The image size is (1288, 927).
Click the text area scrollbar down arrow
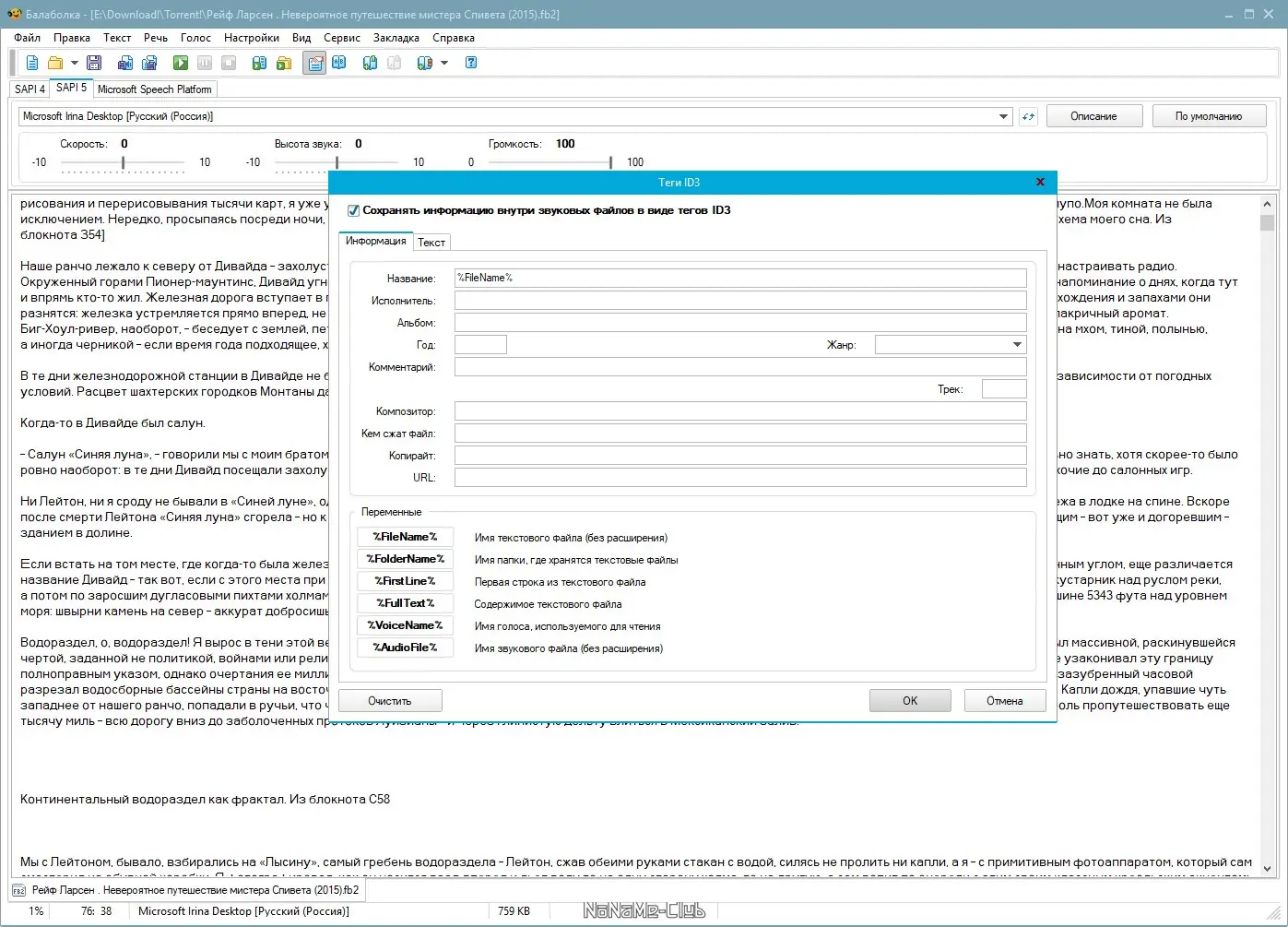coord(1267,868)
